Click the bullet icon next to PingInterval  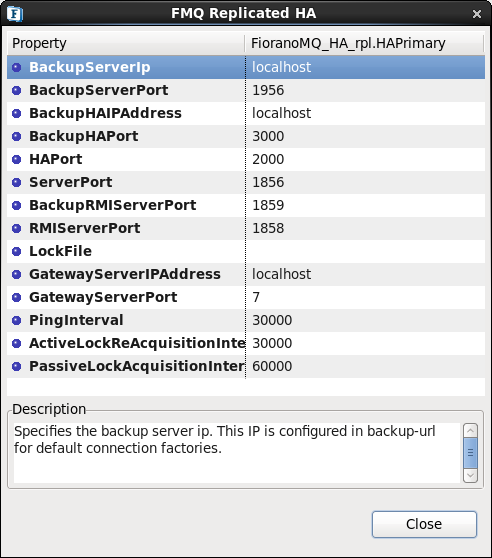(16, 320)
